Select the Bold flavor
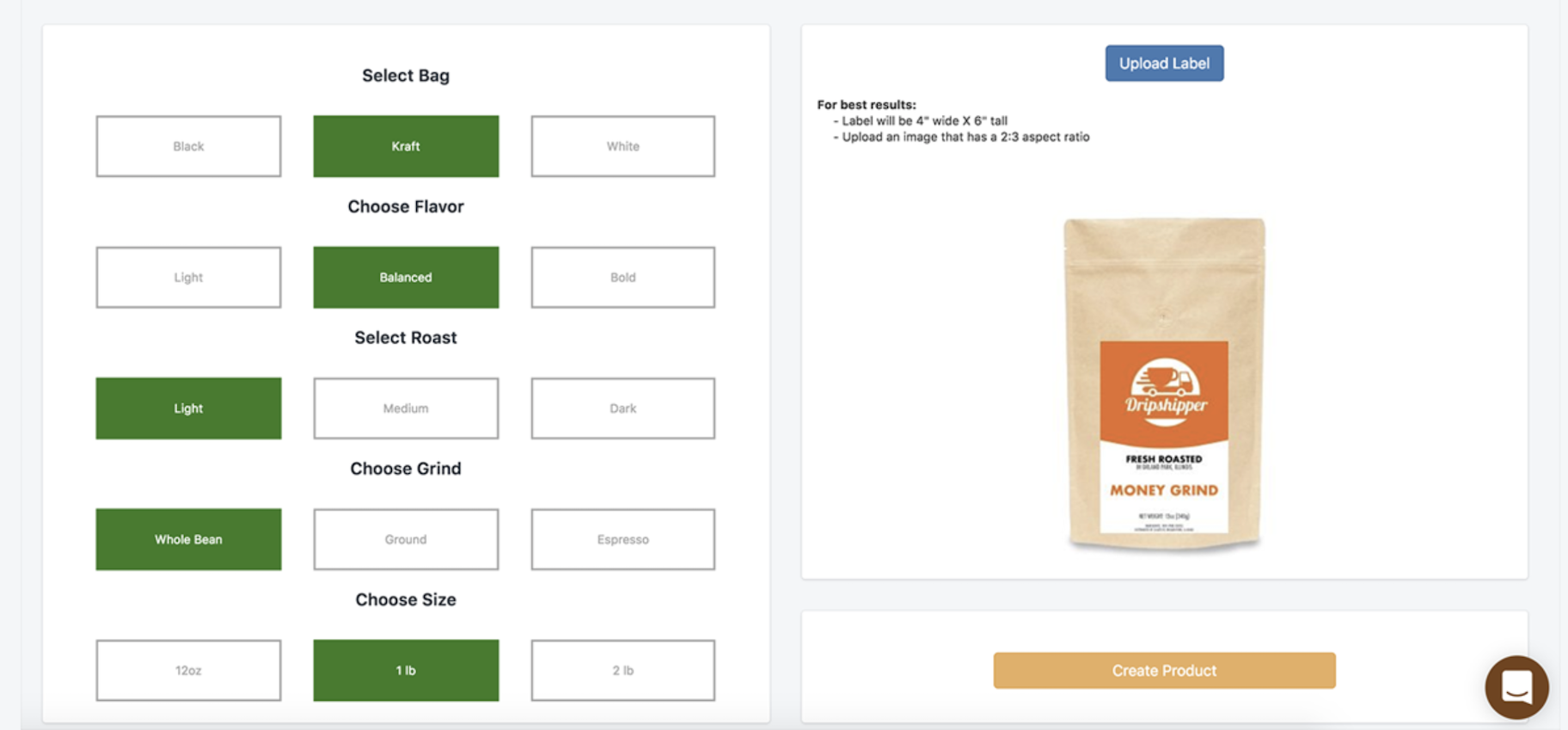This screenshot has height=730, width=1568. click(622, 277)
